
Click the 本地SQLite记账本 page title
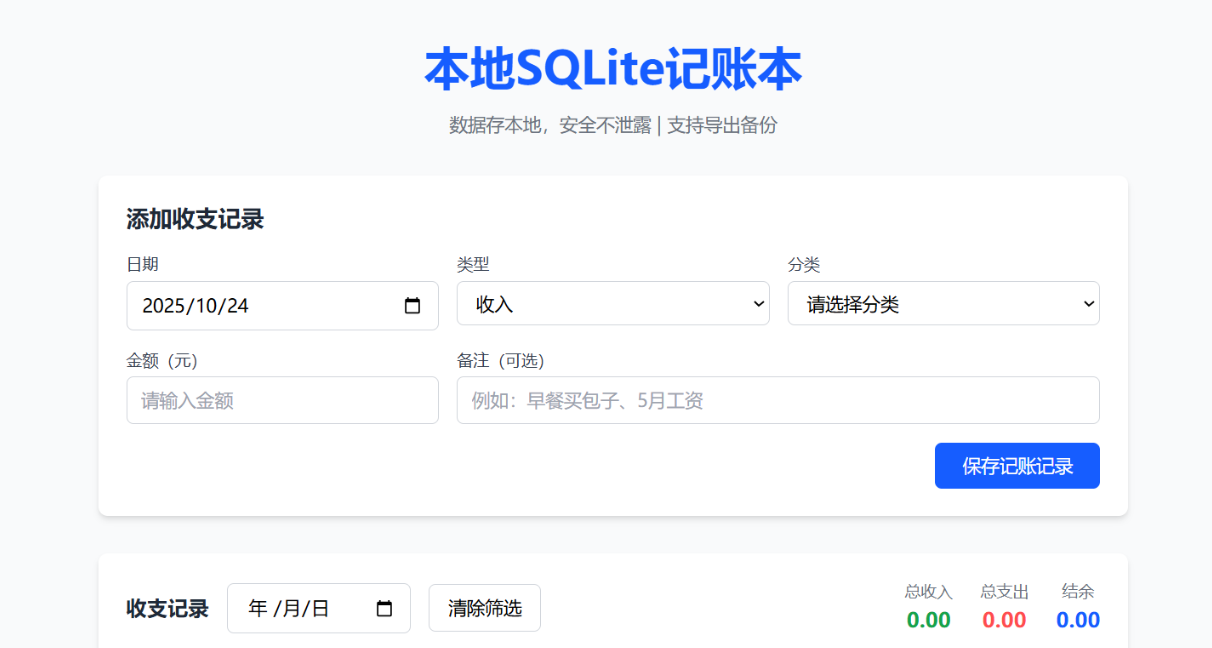click(612, 70)
